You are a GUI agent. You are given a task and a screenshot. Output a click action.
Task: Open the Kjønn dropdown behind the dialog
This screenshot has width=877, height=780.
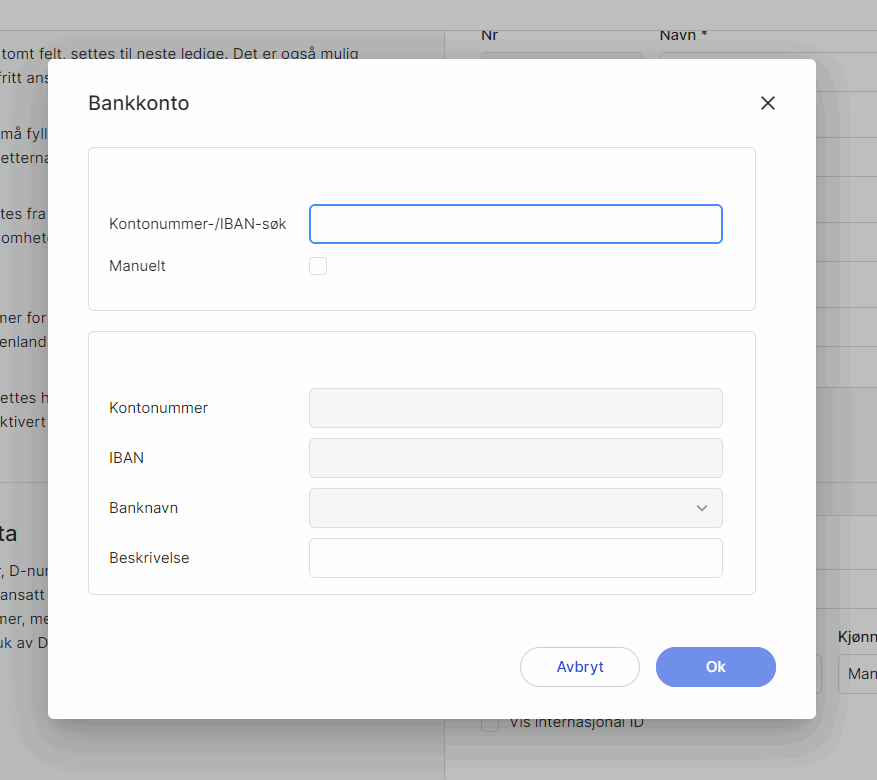(x=857, y=674)
